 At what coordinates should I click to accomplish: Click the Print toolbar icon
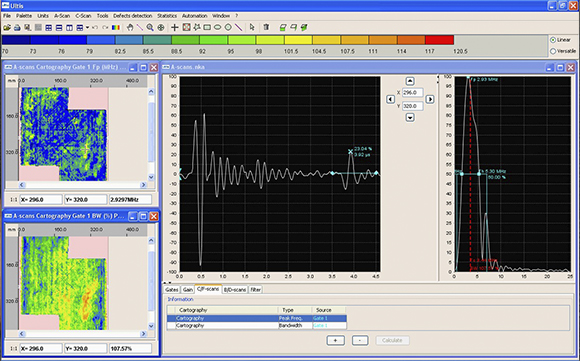[17, 27]
